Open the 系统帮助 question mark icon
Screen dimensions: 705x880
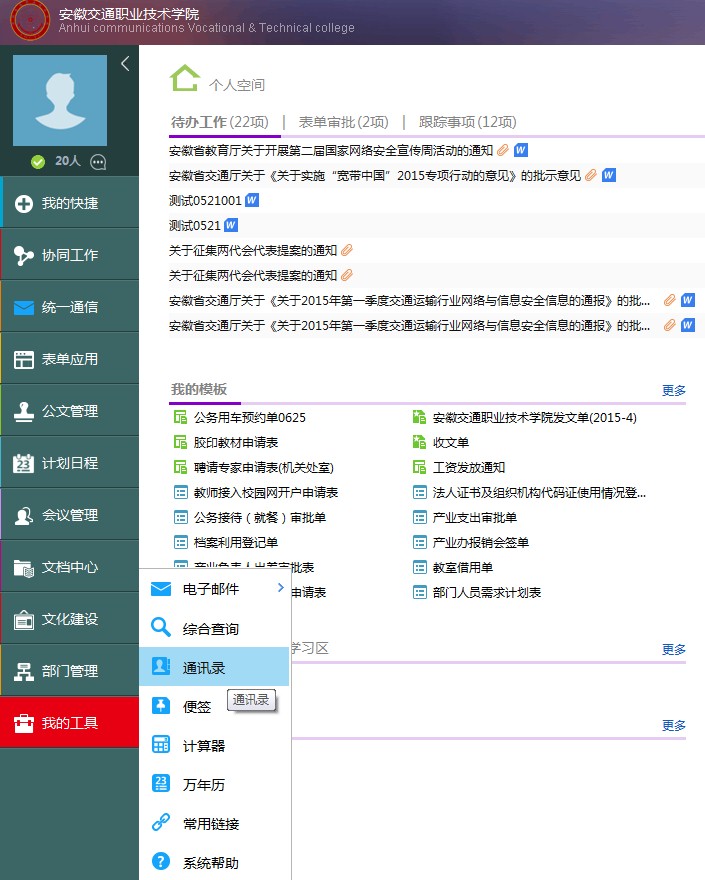tap(160, 861)
